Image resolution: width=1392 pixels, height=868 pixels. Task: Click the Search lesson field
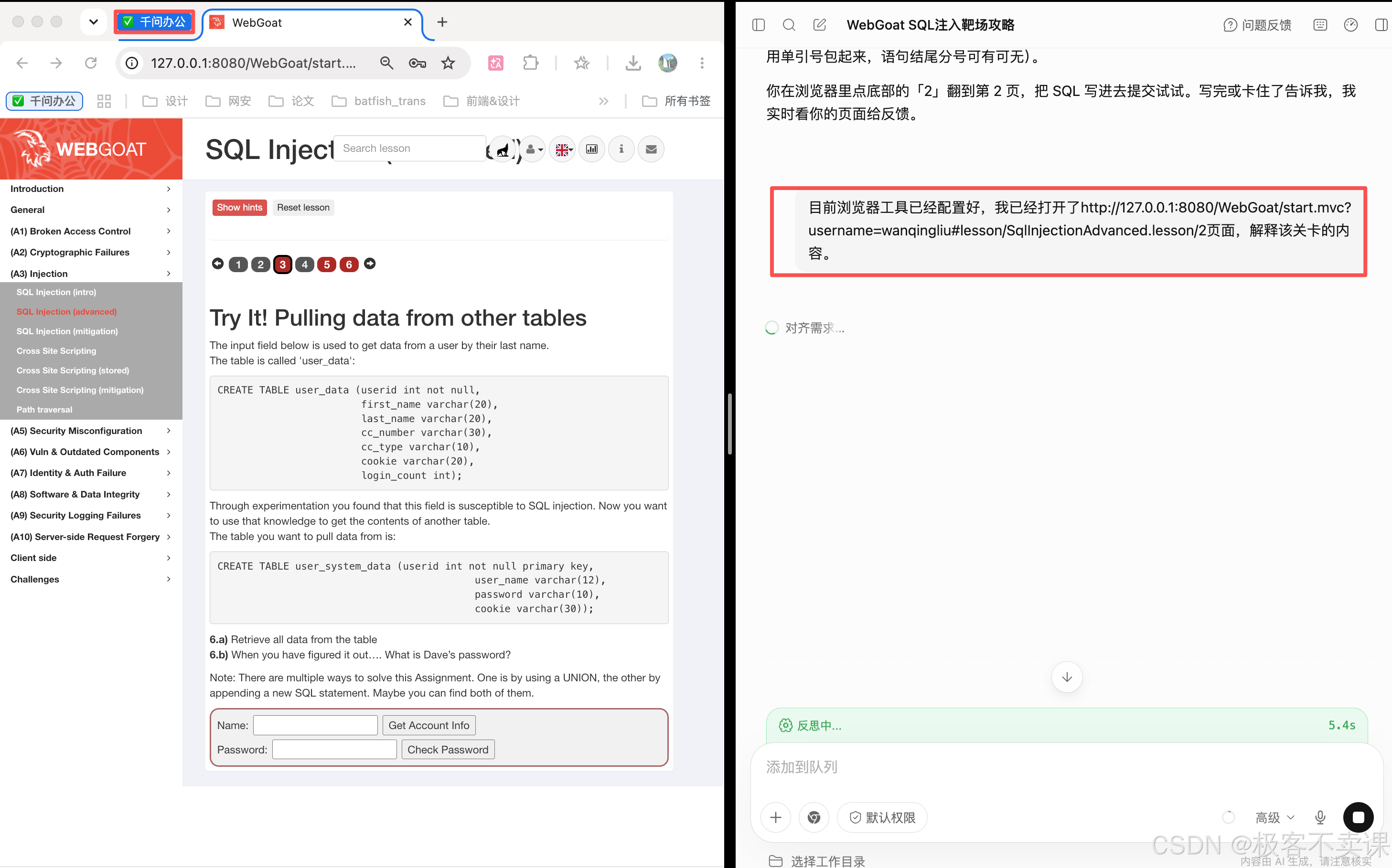(x=409, y=148)
